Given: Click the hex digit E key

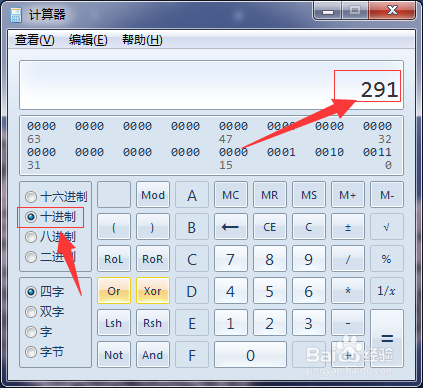Looking at the screenshot, I should 192,323.
